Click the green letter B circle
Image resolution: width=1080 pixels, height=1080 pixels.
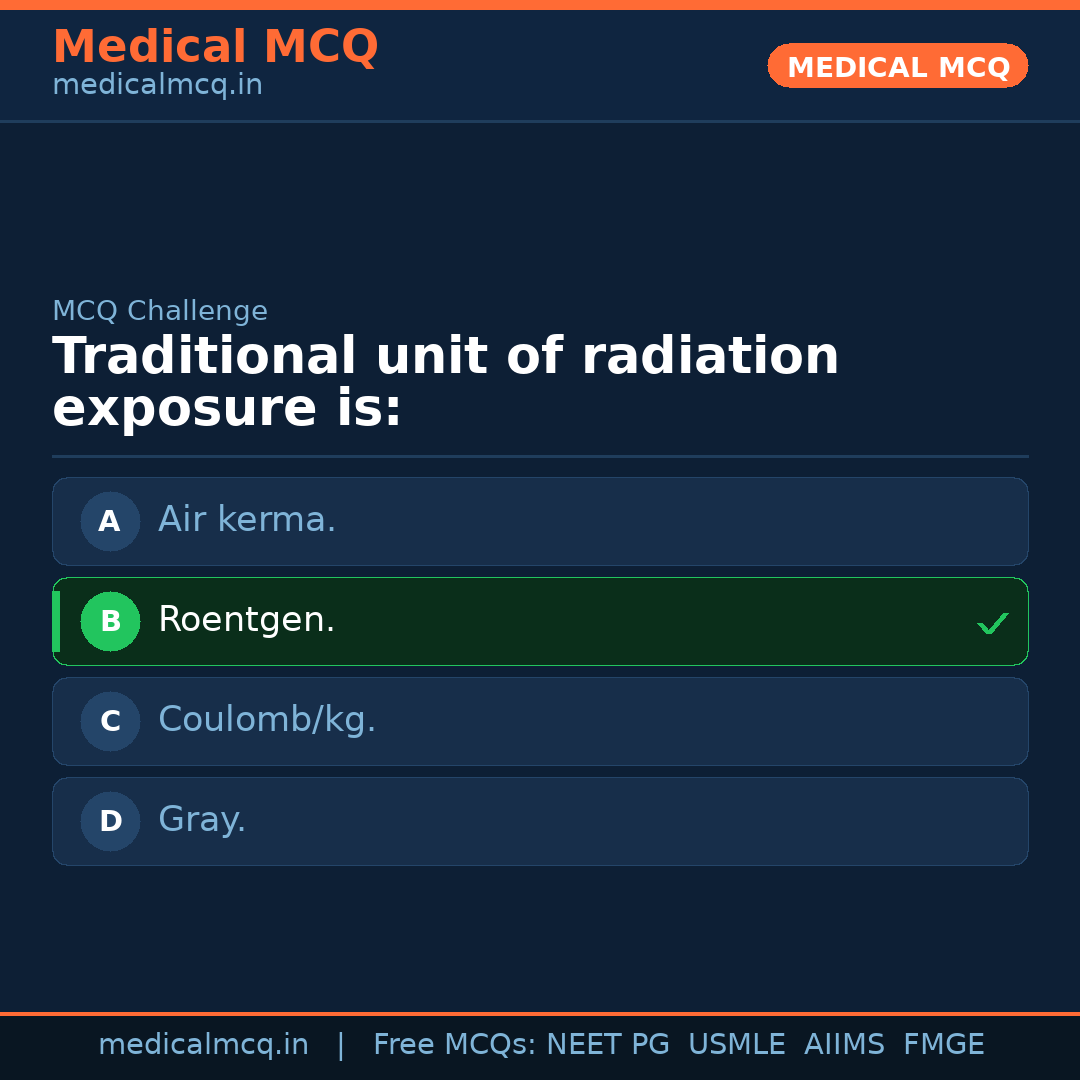coord(110,621)
